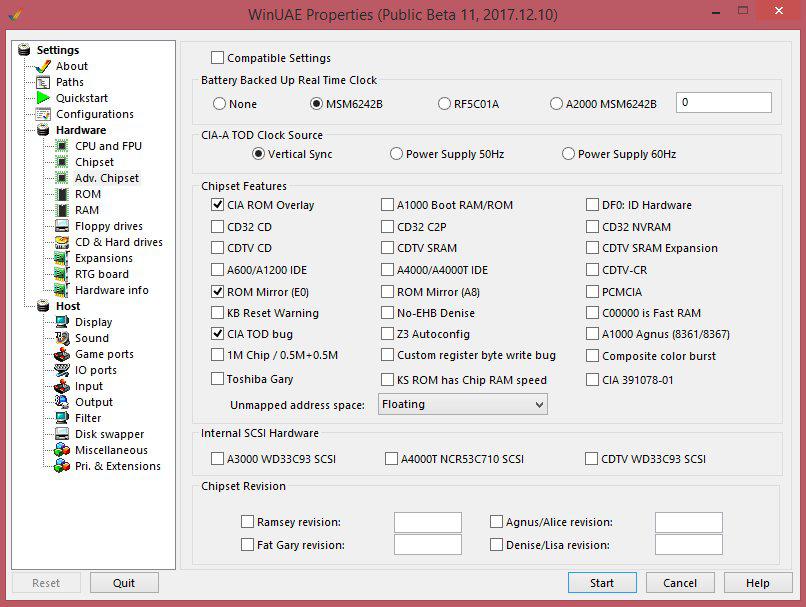This screenshot has height=607, width=806.
Task: Enable the CD32 CD checkbox
Action: (217, 227)
